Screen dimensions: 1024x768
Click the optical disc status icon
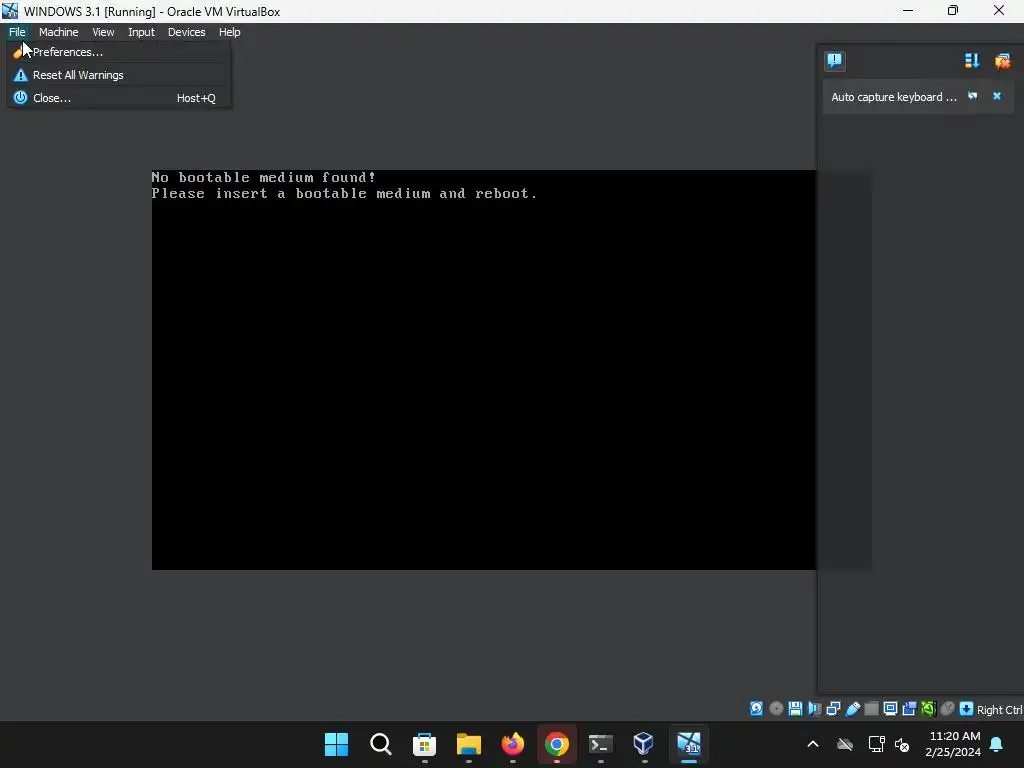[776, 709]
